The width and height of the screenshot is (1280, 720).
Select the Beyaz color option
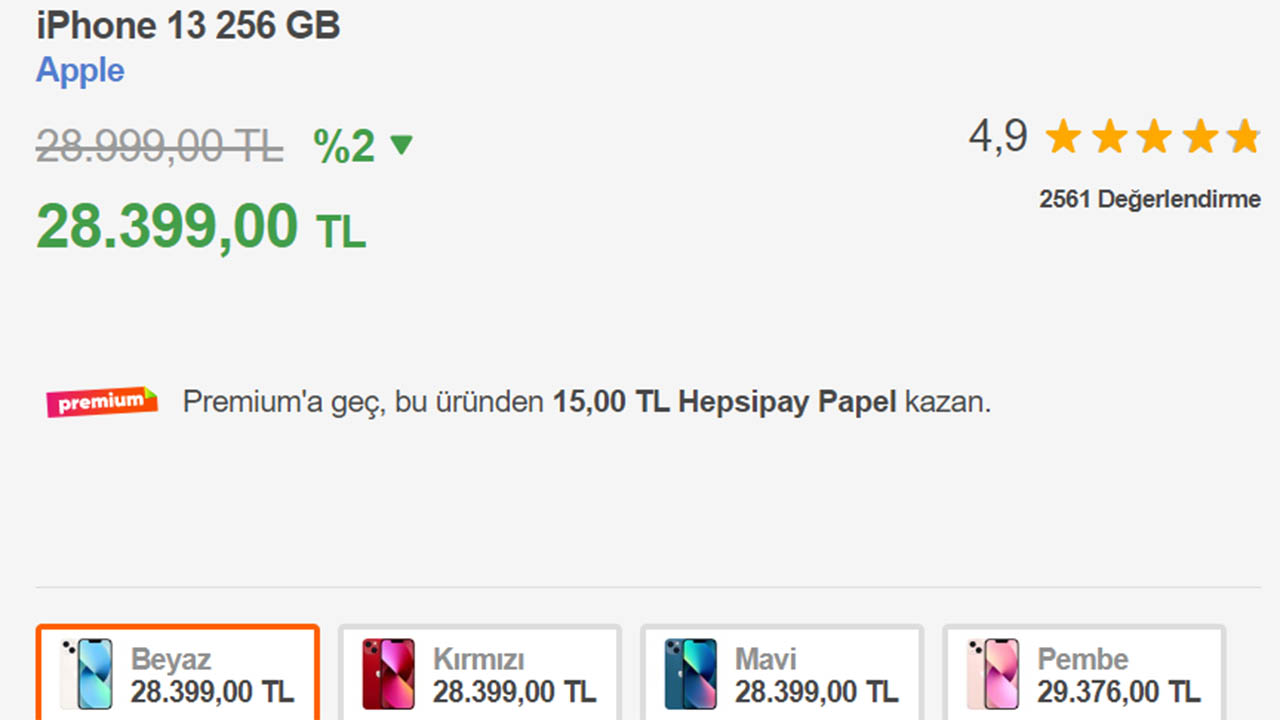(x=178, y=673)
